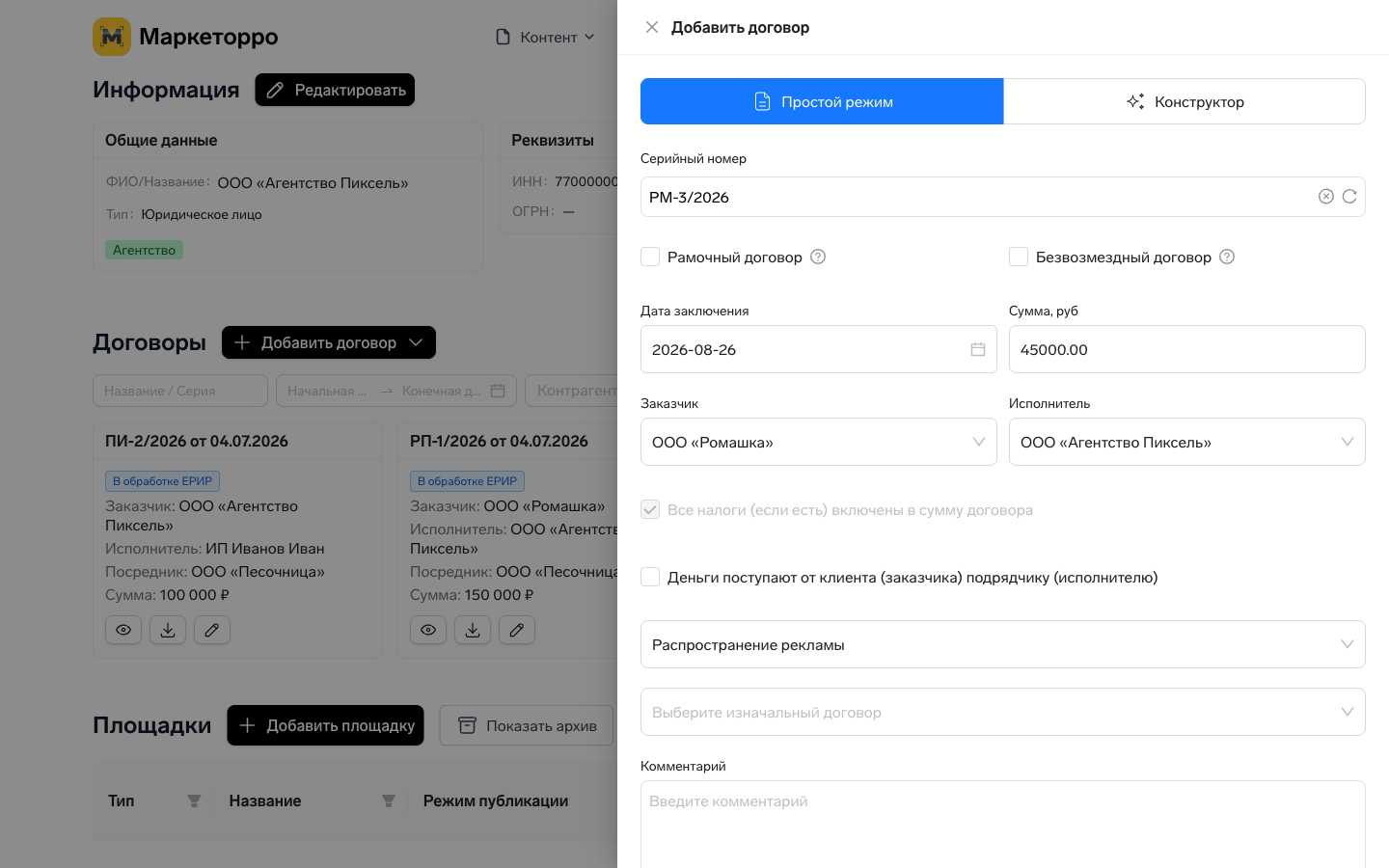The image size is (1389, 868).
Task: Edit contract РП-1/2026 pencil icon
Action: 517,630
